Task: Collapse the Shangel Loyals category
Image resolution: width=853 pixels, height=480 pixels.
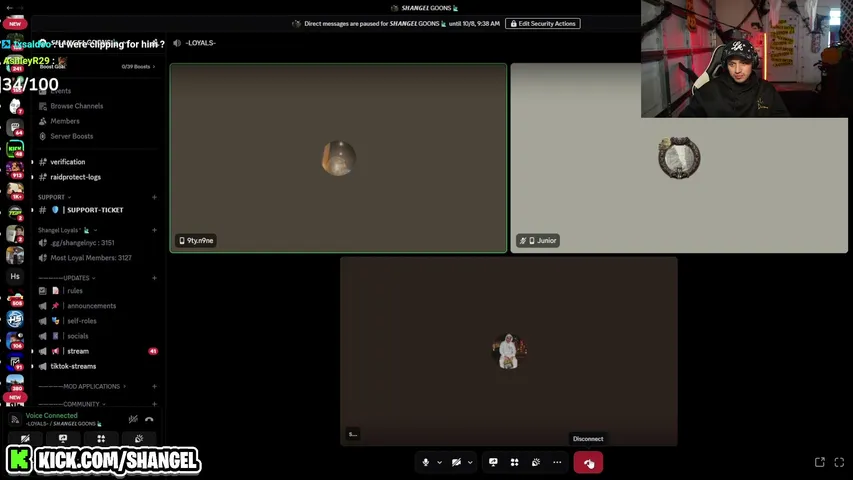Action: point(67,230)
